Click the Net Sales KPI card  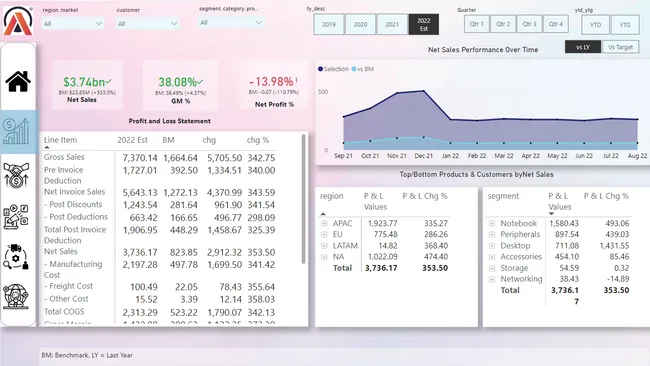pyautogui.click(x=87, y=85)
